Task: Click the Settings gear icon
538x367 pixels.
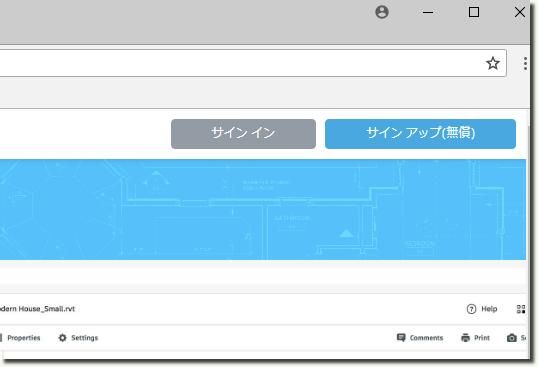Action: tap(62, 338)
